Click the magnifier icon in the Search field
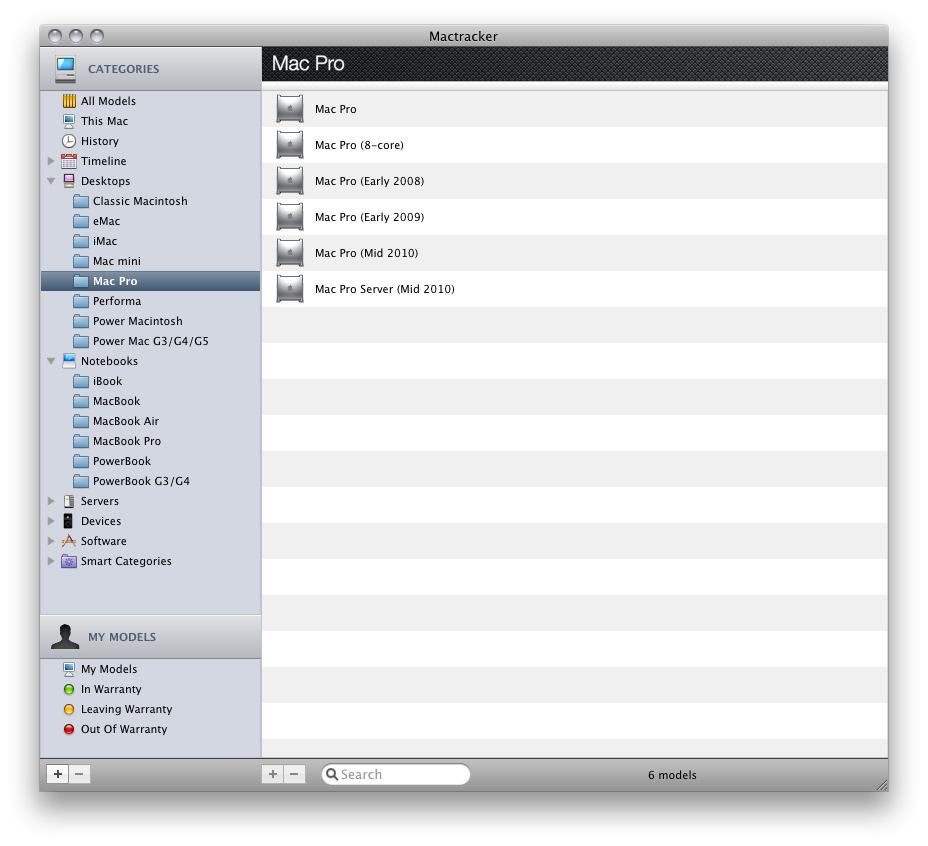 click(x=332, y=774)
